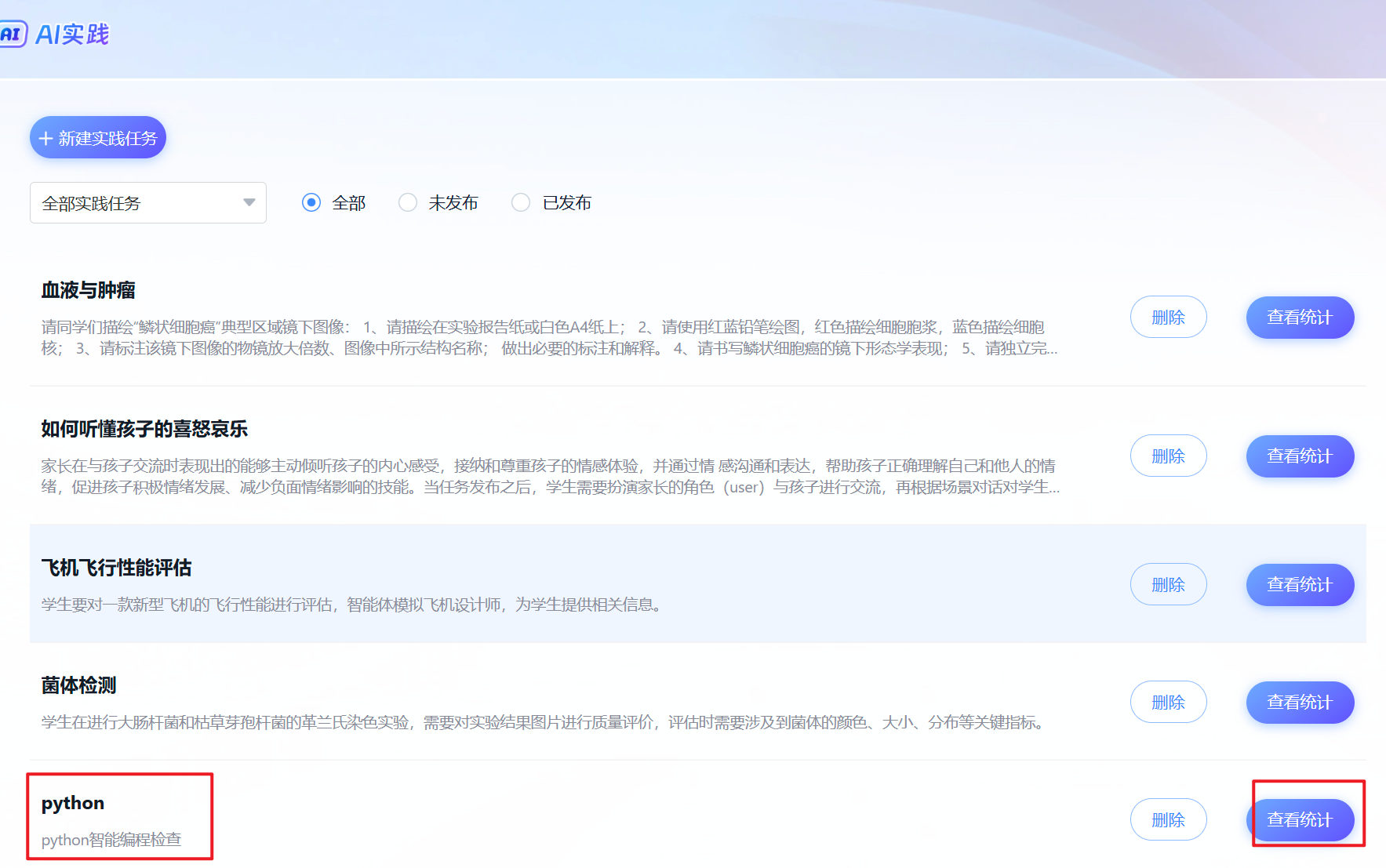The width and height of the screenshot is (1386, 868).
Task: Delete the 血液与肿瘤 task
Action: [x=1168, y=318]
